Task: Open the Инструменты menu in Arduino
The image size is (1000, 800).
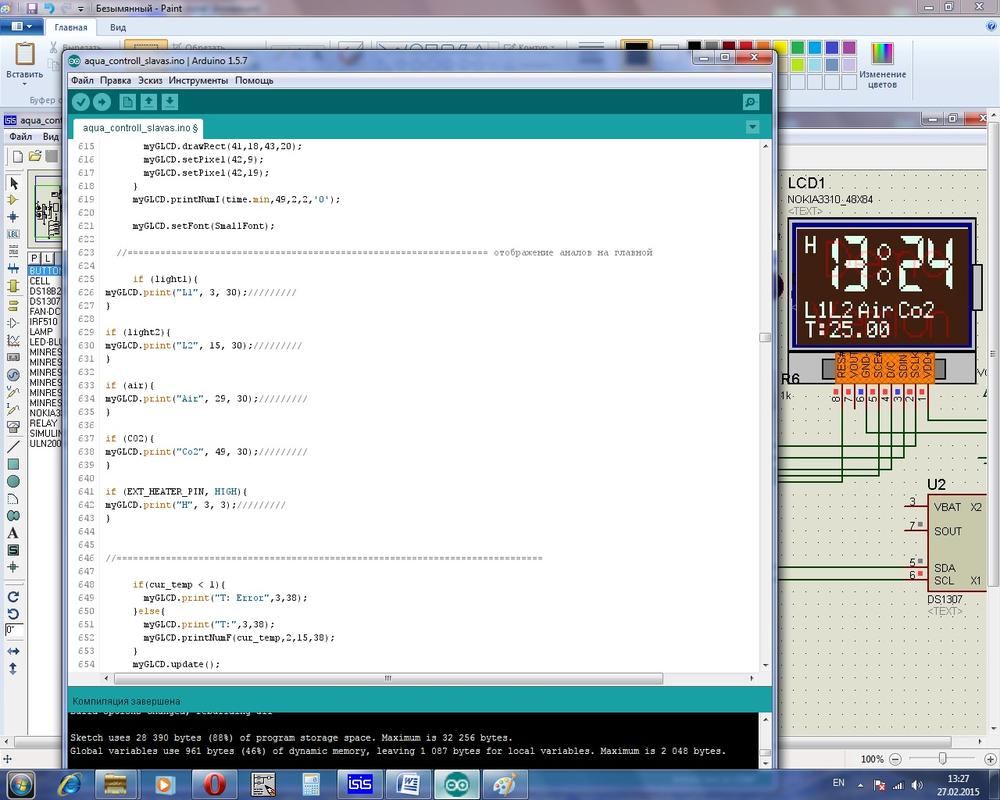Action: (x=198, y=80)
